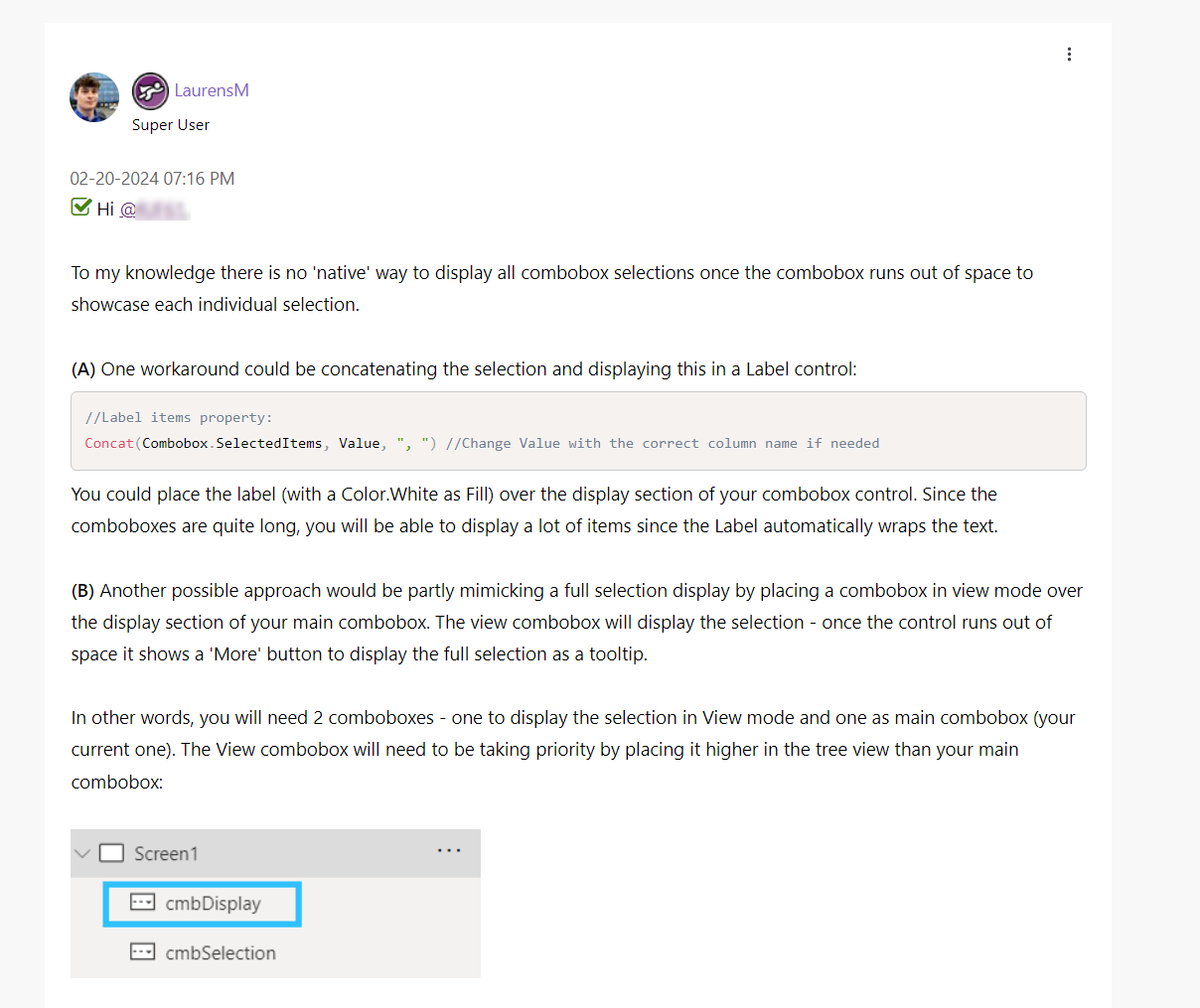The width and height of the screenshot is (1200, 1008).
Task: Click the green verified solution checkmark icon
Action: [80, 207]
